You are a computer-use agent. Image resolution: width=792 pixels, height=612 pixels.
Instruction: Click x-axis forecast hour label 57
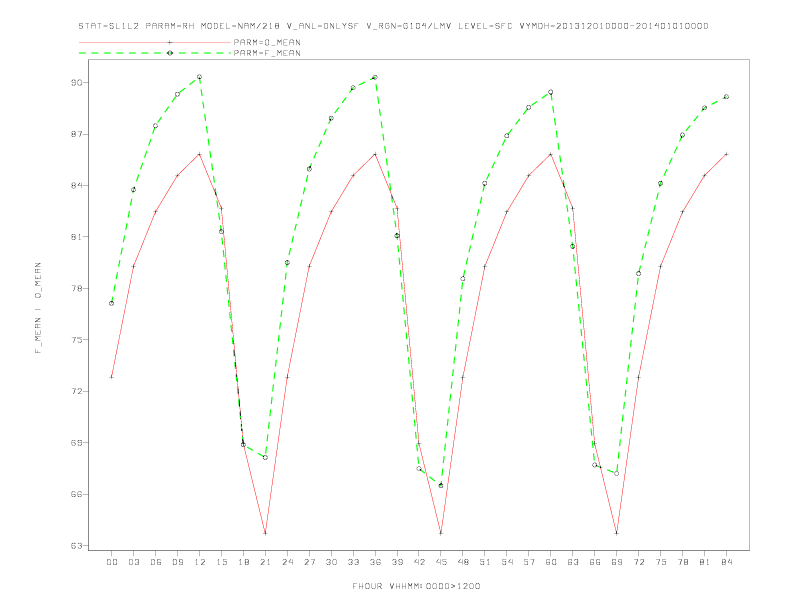point(529,562)
